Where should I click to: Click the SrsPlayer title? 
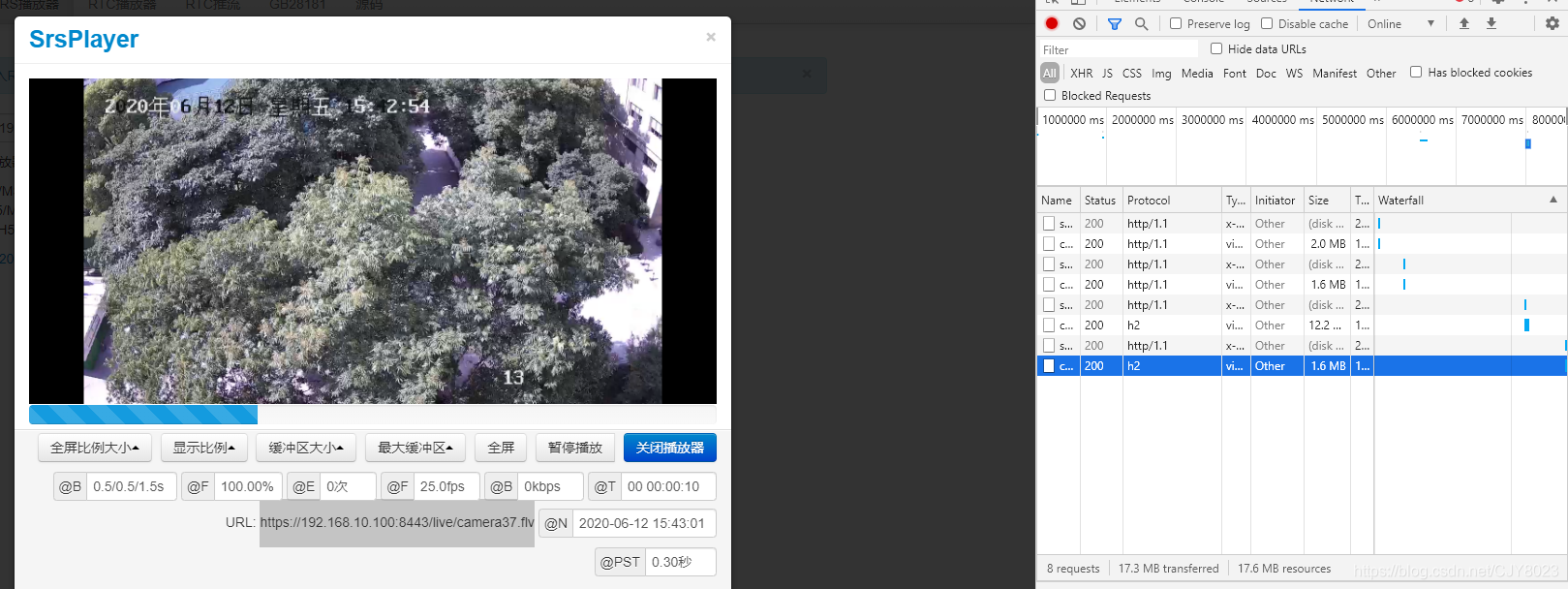83,39
